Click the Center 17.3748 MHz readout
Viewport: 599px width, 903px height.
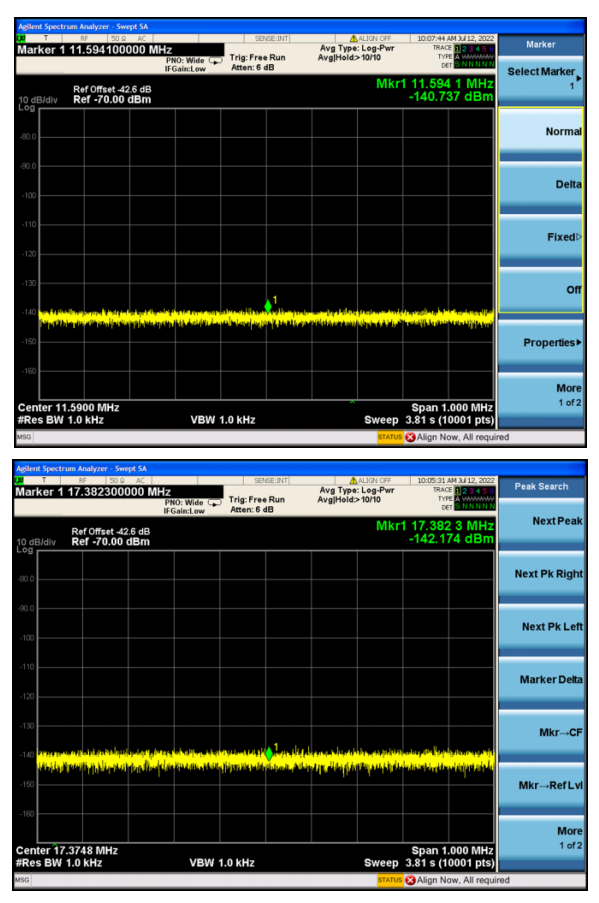(x=67, y=851)
